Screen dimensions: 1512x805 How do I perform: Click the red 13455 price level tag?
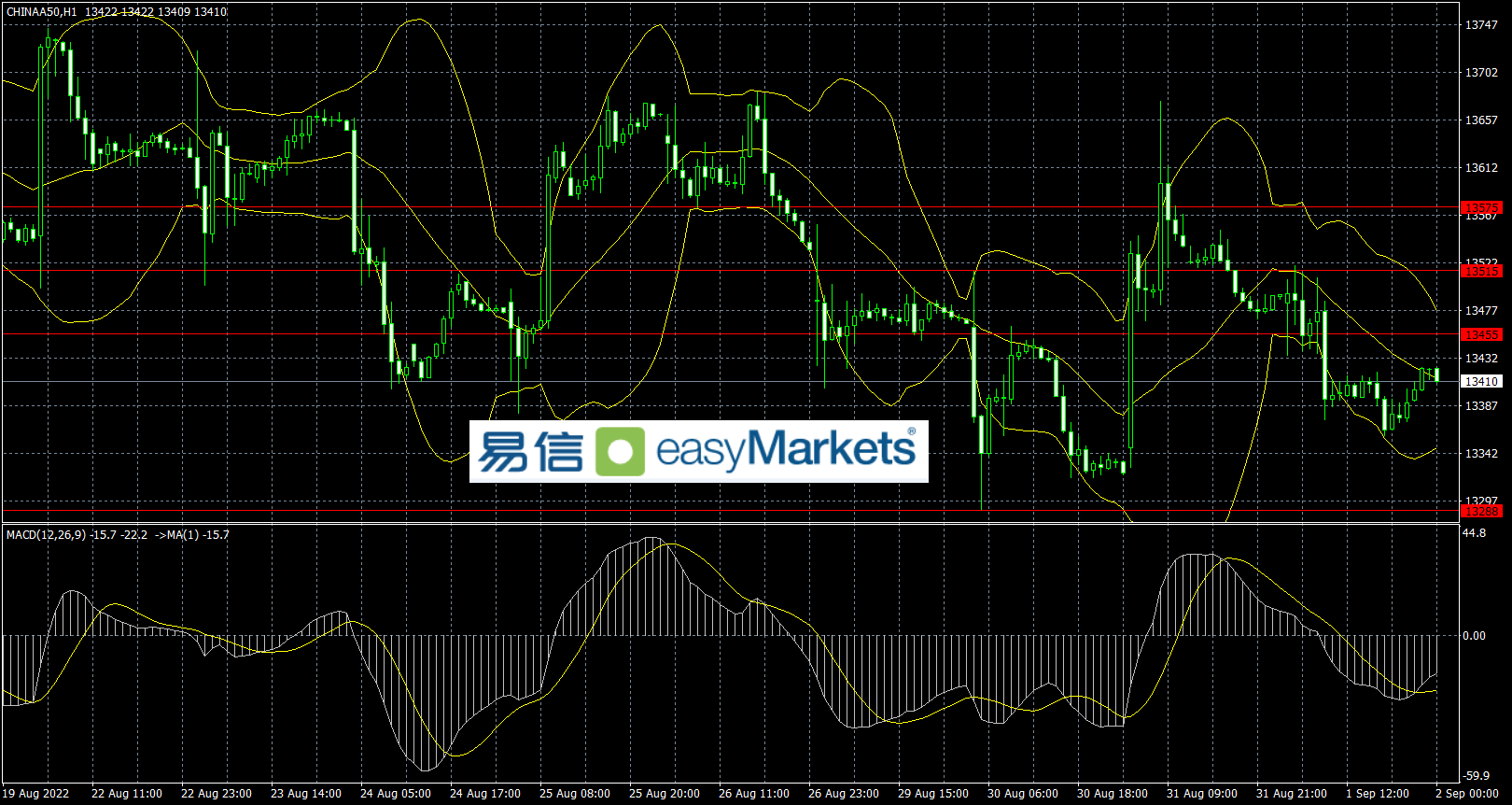click(1481, 334)
